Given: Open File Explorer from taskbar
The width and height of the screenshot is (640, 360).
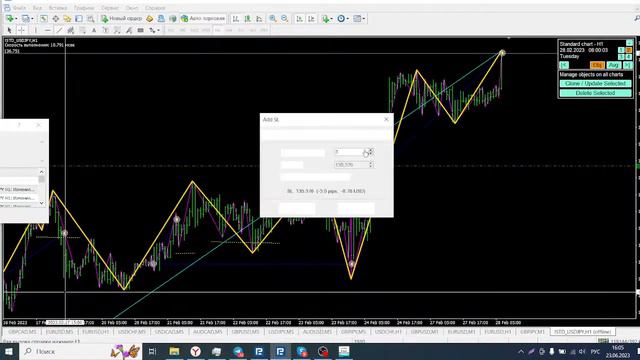Looking at the screenshot, I should pyautogui.click(x=174, y=351).
